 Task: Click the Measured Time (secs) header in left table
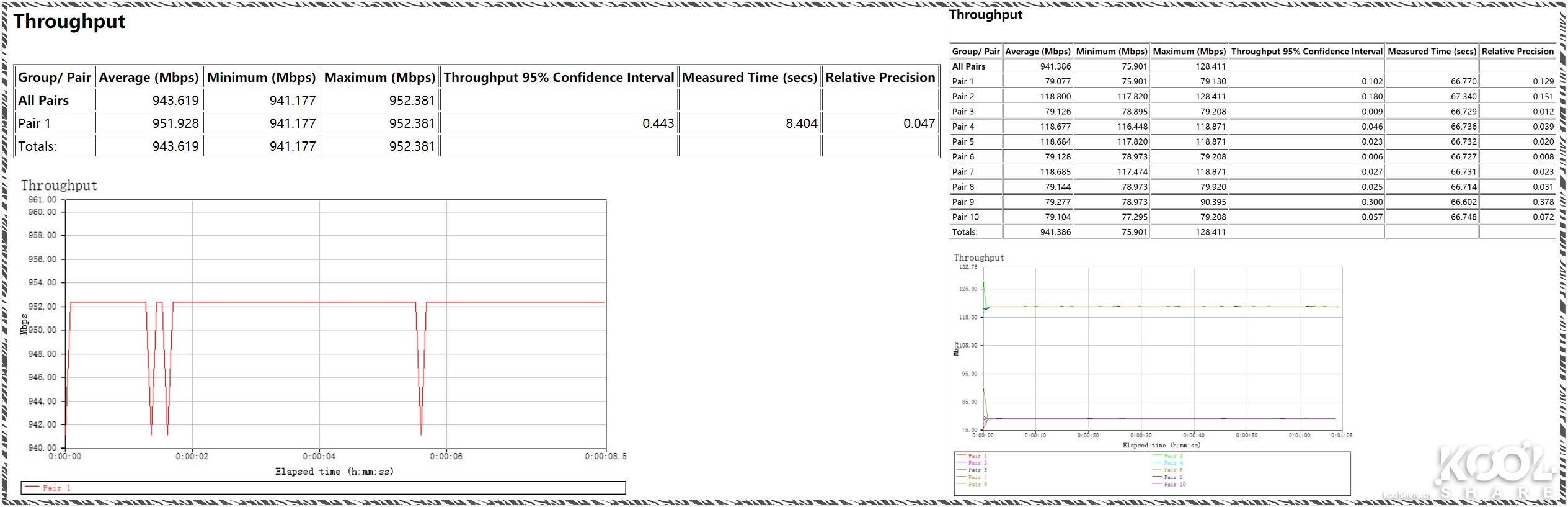(750, 78)
